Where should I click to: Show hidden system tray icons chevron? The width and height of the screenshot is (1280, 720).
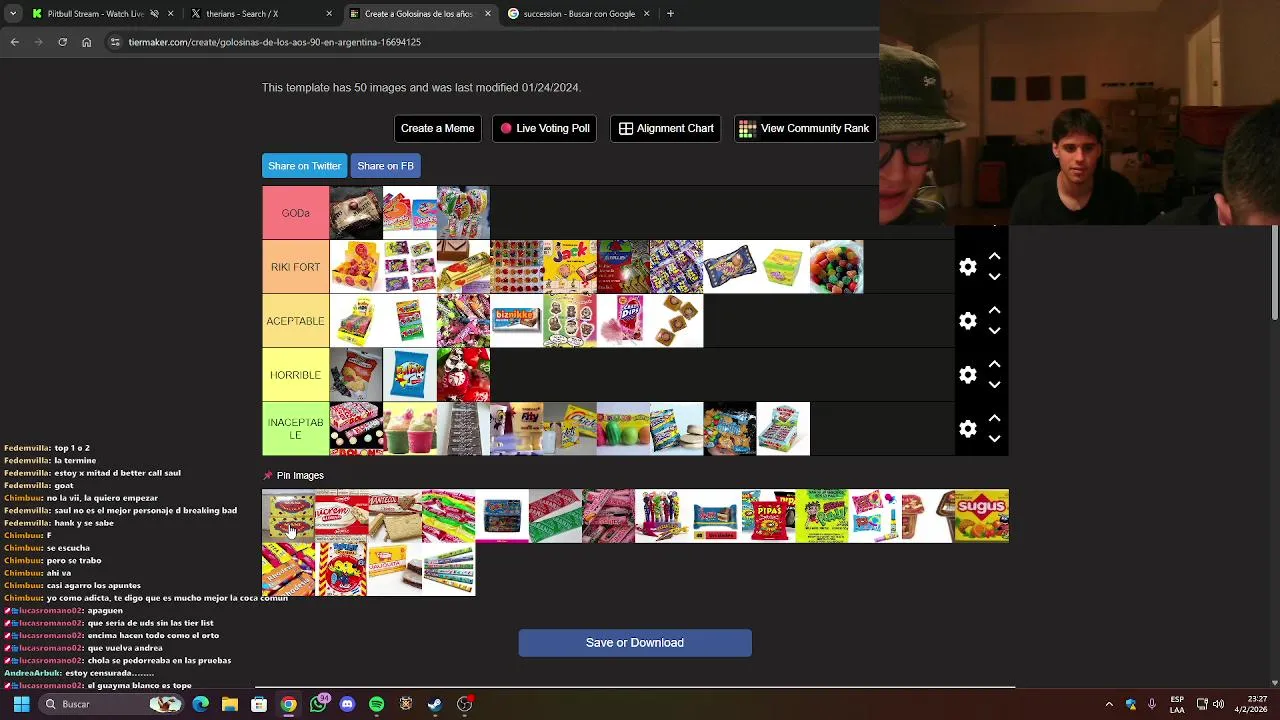[1108, 704]
